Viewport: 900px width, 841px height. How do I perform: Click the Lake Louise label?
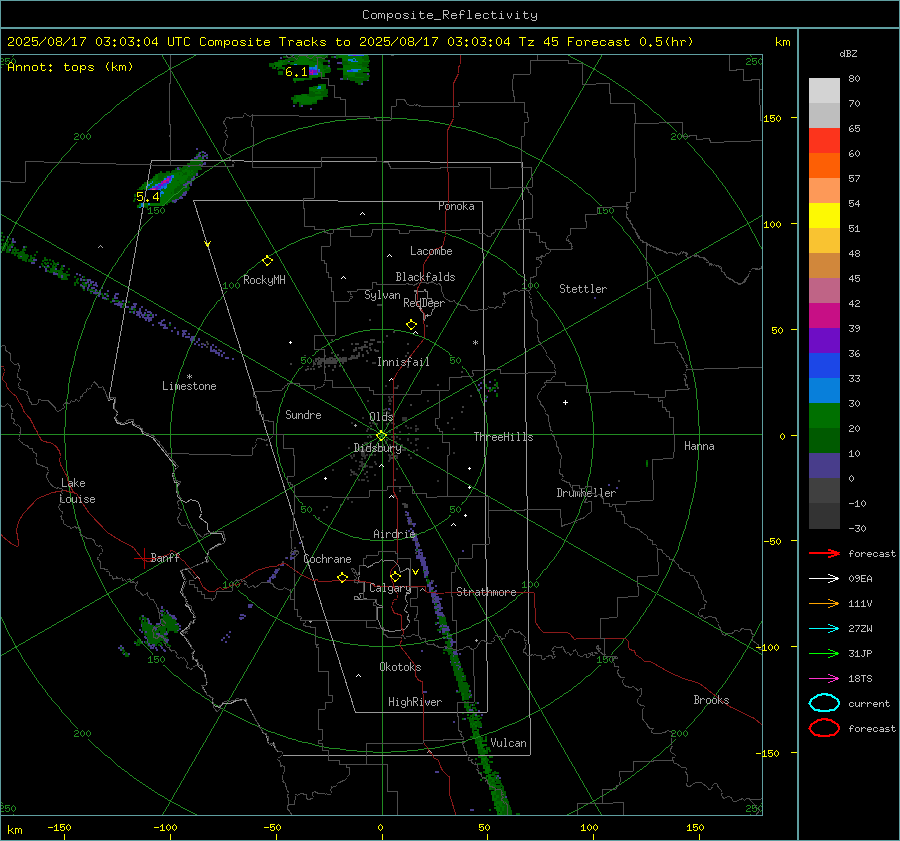(77, 491)
